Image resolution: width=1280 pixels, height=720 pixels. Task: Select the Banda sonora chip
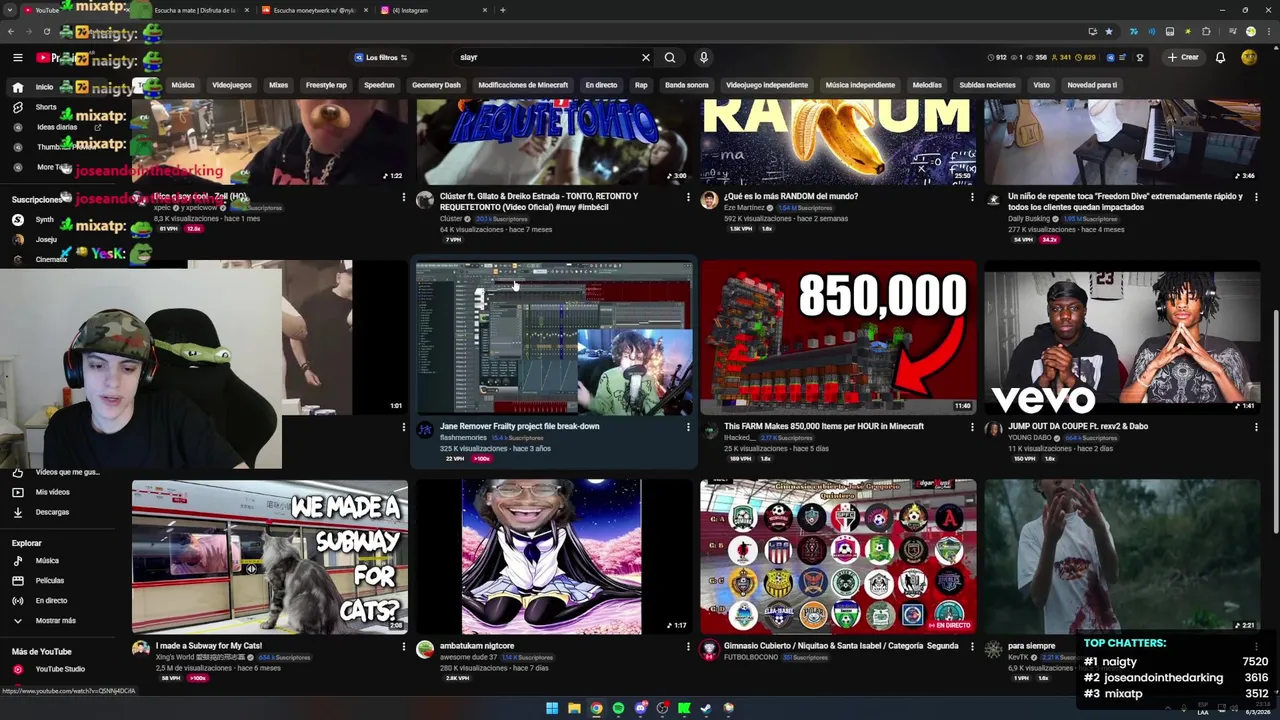point(687,85)
